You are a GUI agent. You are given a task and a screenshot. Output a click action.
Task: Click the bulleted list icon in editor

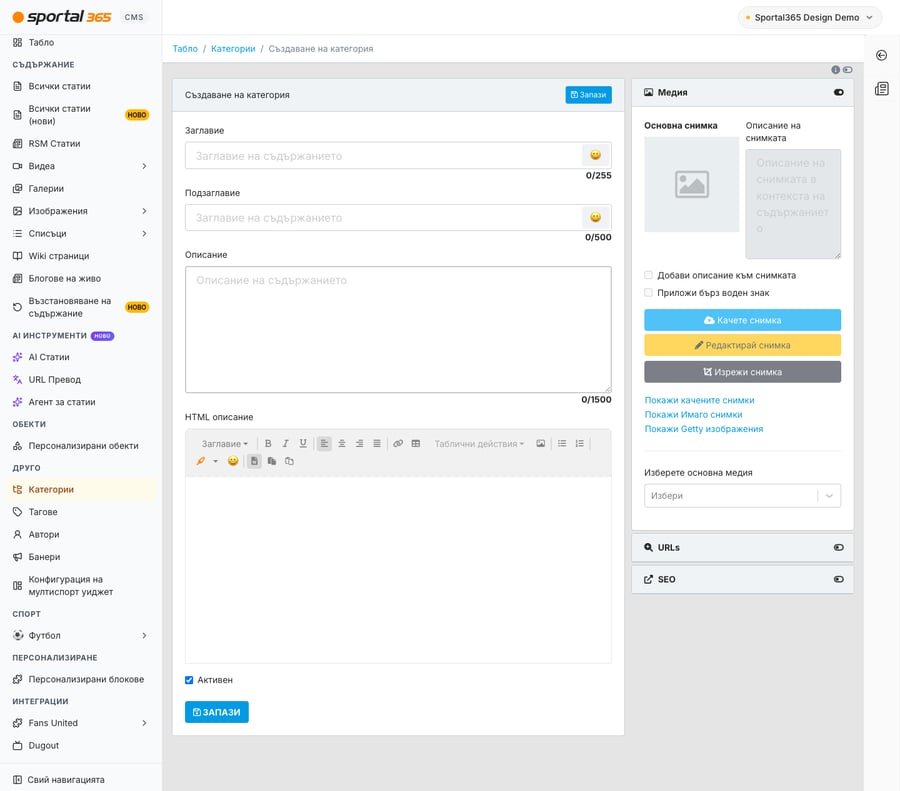point(562,444)
